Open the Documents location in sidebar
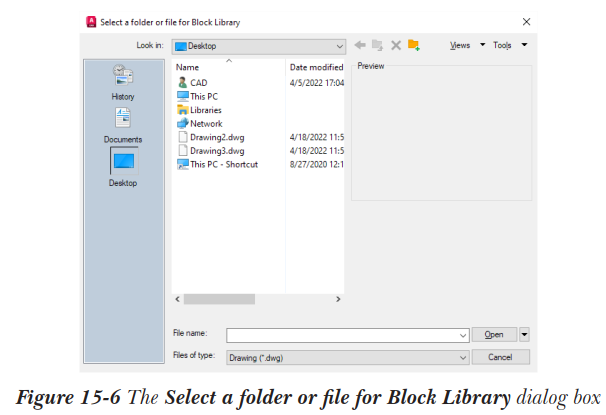Screen dimensions: 606x415 pos(123,126)
